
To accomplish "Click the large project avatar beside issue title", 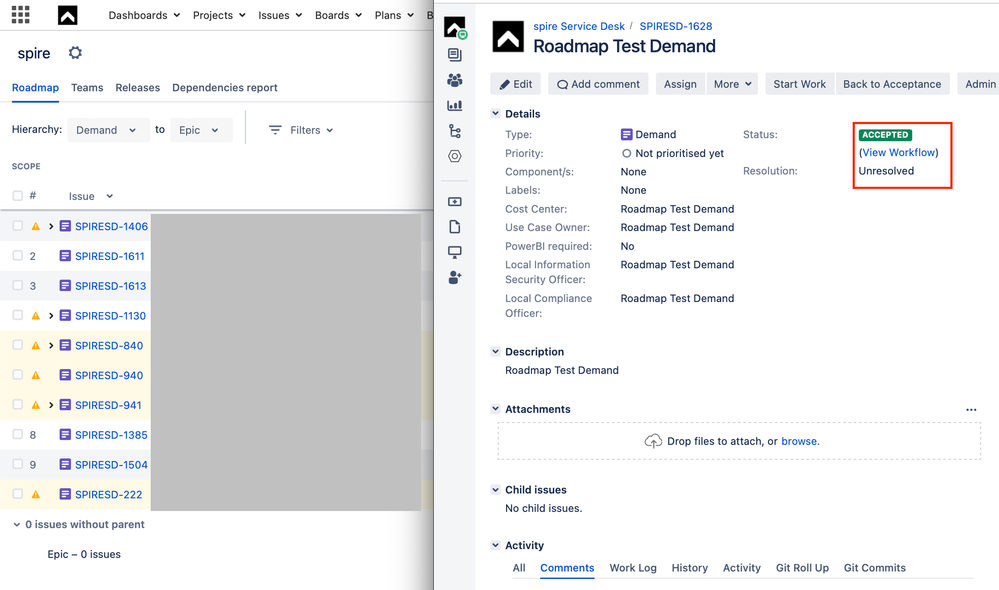I will point(508,37).
